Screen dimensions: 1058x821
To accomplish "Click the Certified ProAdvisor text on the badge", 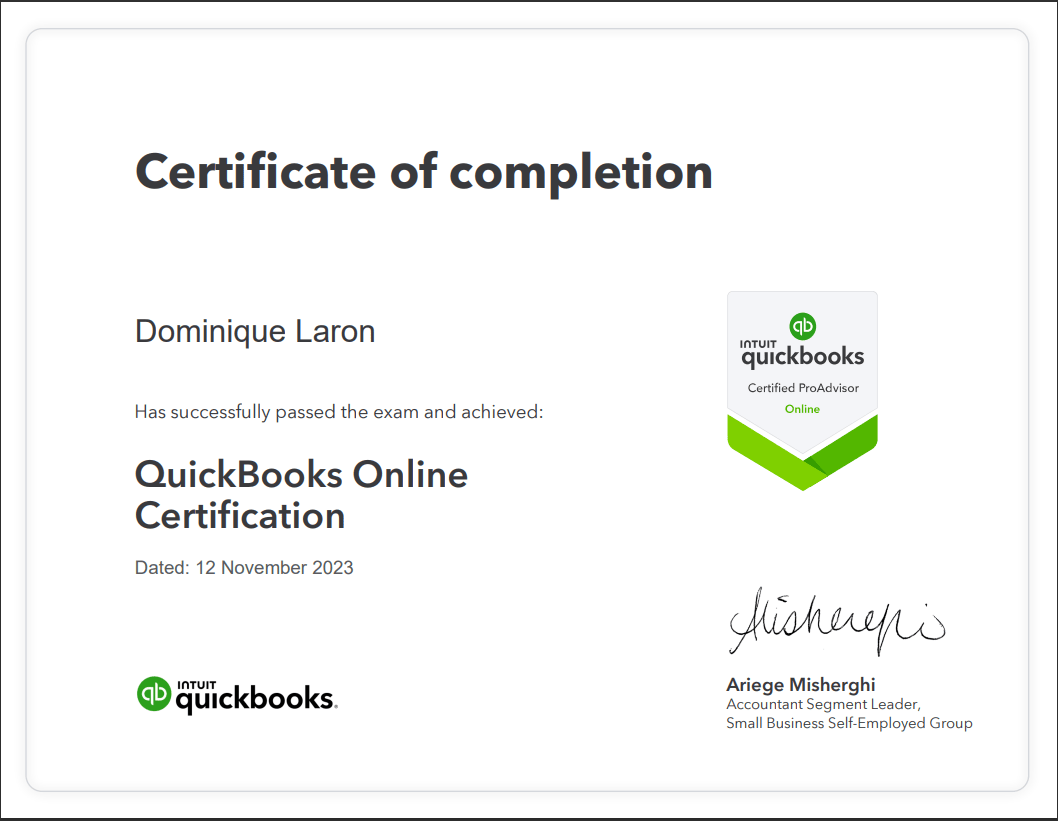I will (x=802, y=386).
